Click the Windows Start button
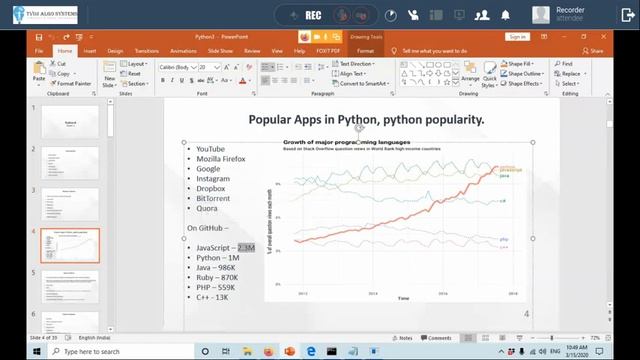This screenshot has width=640, height=360. [37, 351]
